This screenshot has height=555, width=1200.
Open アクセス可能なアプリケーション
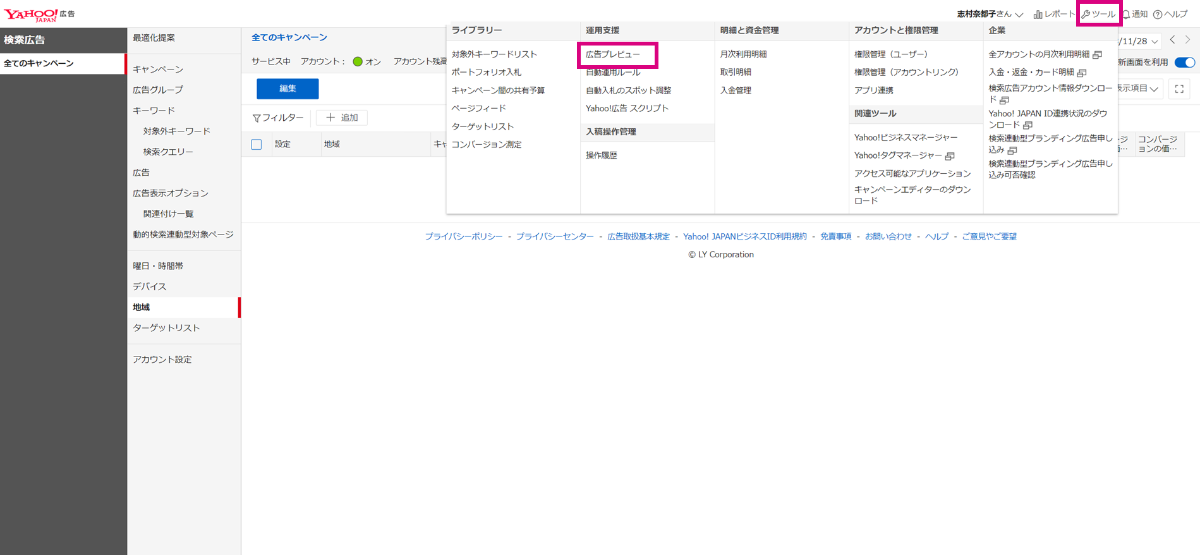(912, 173)
